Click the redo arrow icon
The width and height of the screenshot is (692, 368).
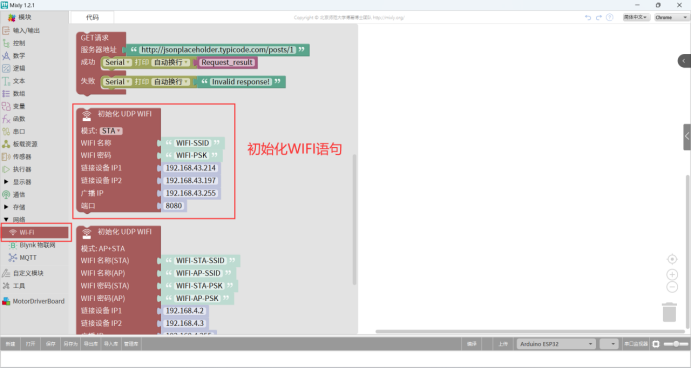click(x=599, y=17)
